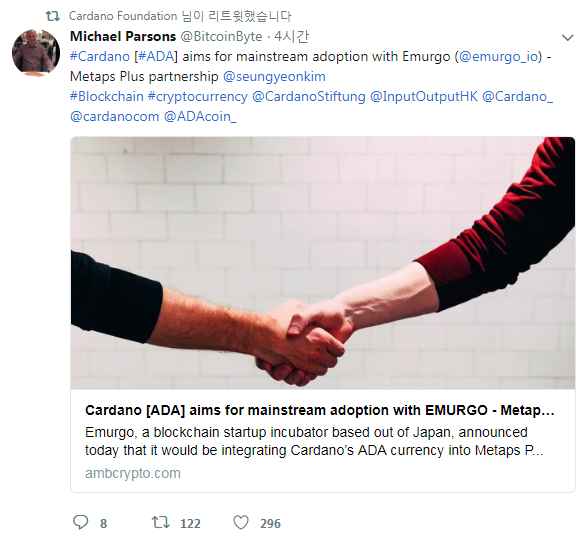Open the tweet's 4시간 timestamp
This screenshot has height=533, width=587.
pyautogui.click(x=291, y=36)
